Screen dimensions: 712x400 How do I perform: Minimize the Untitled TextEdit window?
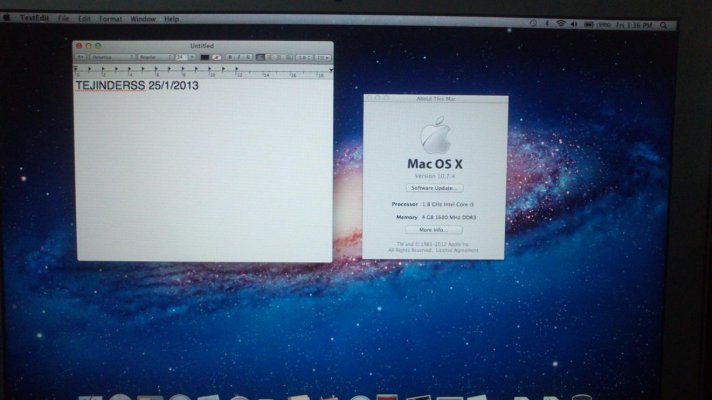[x=89, y=46]
